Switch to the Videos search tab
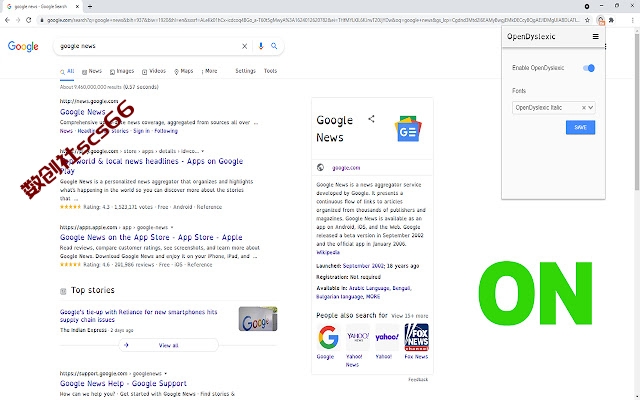 (154, 71)
